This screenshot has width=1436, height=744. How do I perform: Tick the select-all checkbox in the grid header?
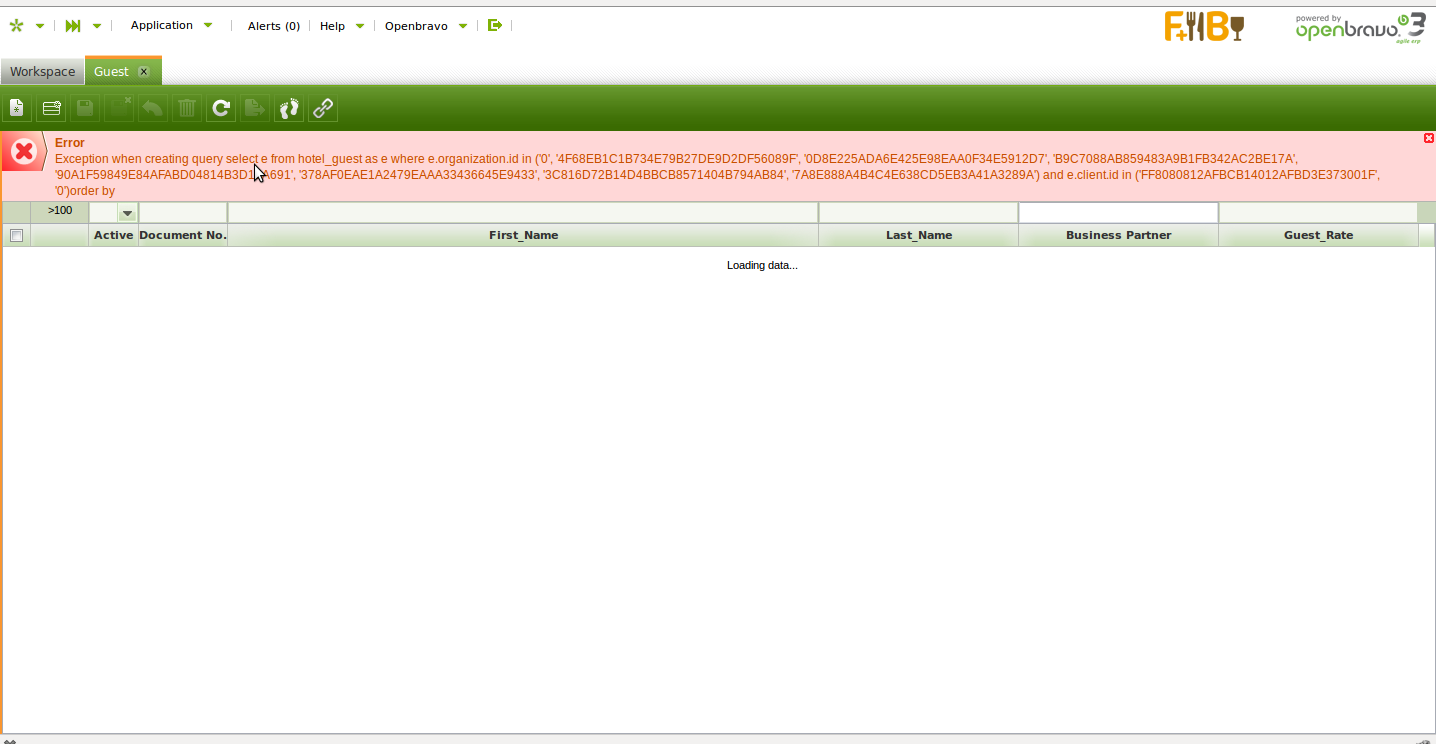pyautogui.click(x=16, y=235)
